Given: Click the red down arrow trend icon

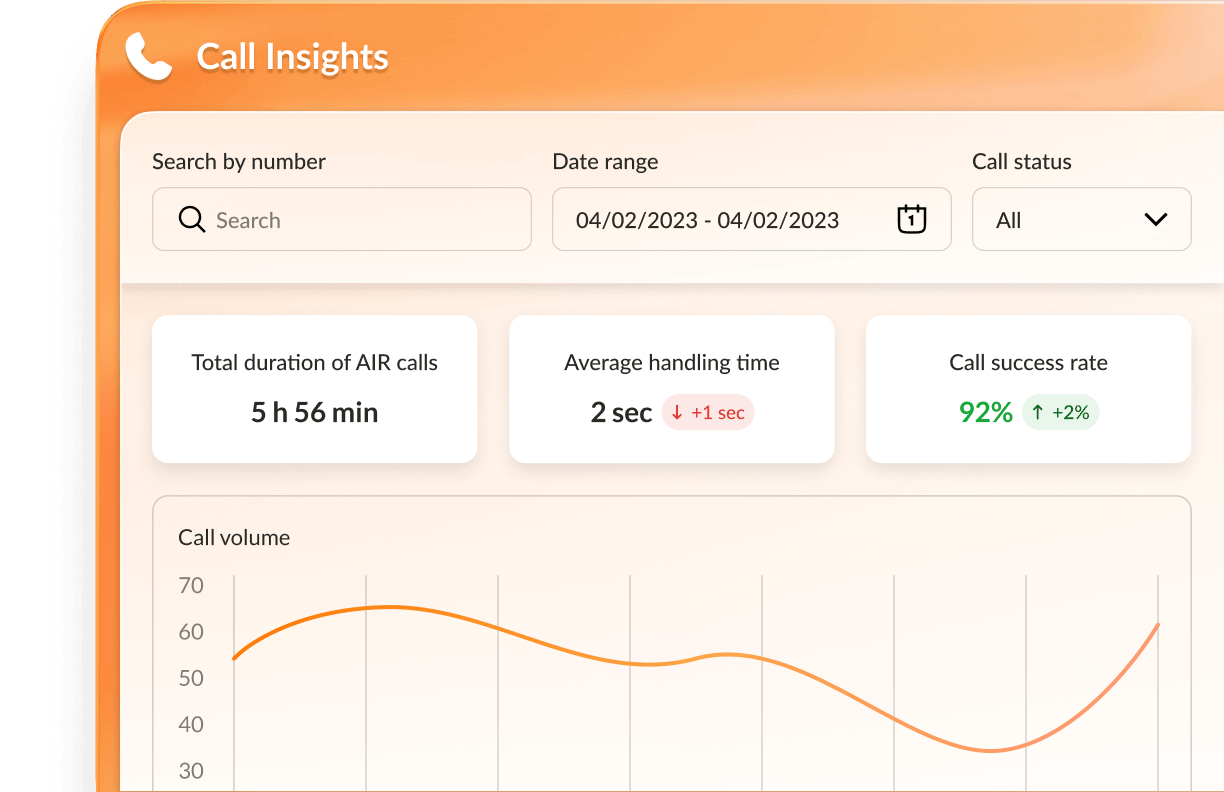Looking at the screenshot, I should tap(677, 413).
